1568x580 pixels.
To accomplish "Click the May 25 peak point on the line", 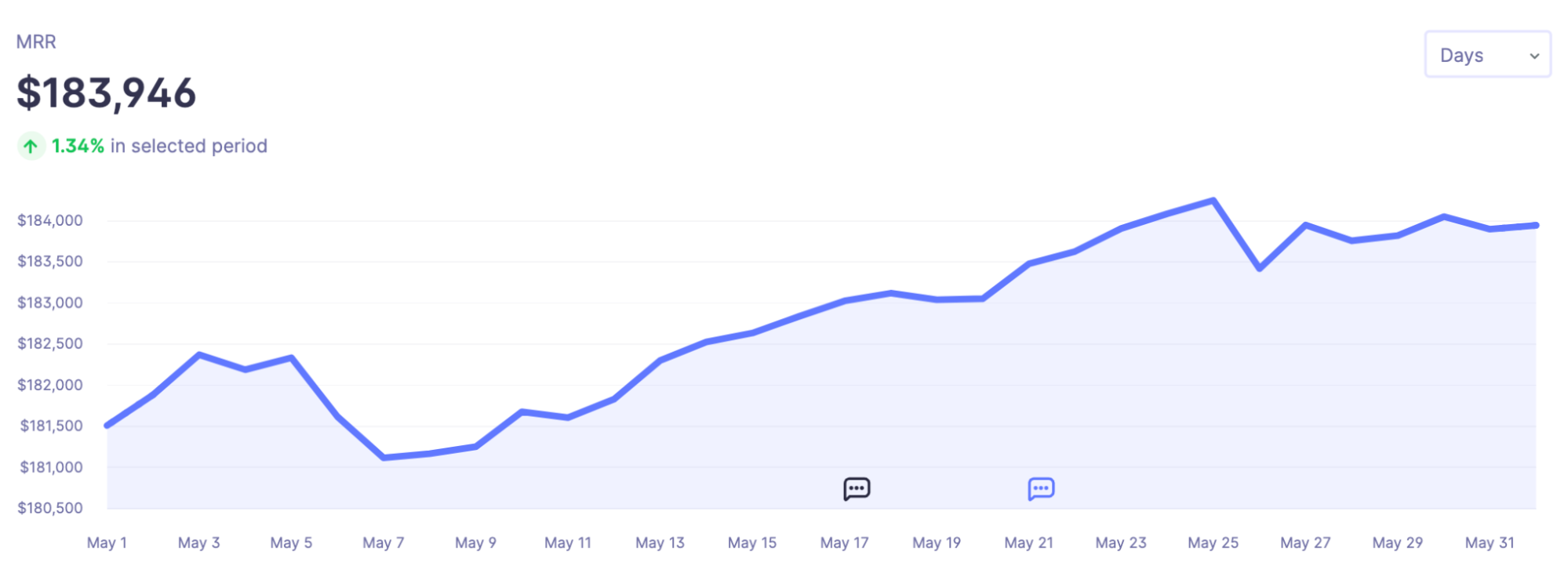I will [1213, 200].
